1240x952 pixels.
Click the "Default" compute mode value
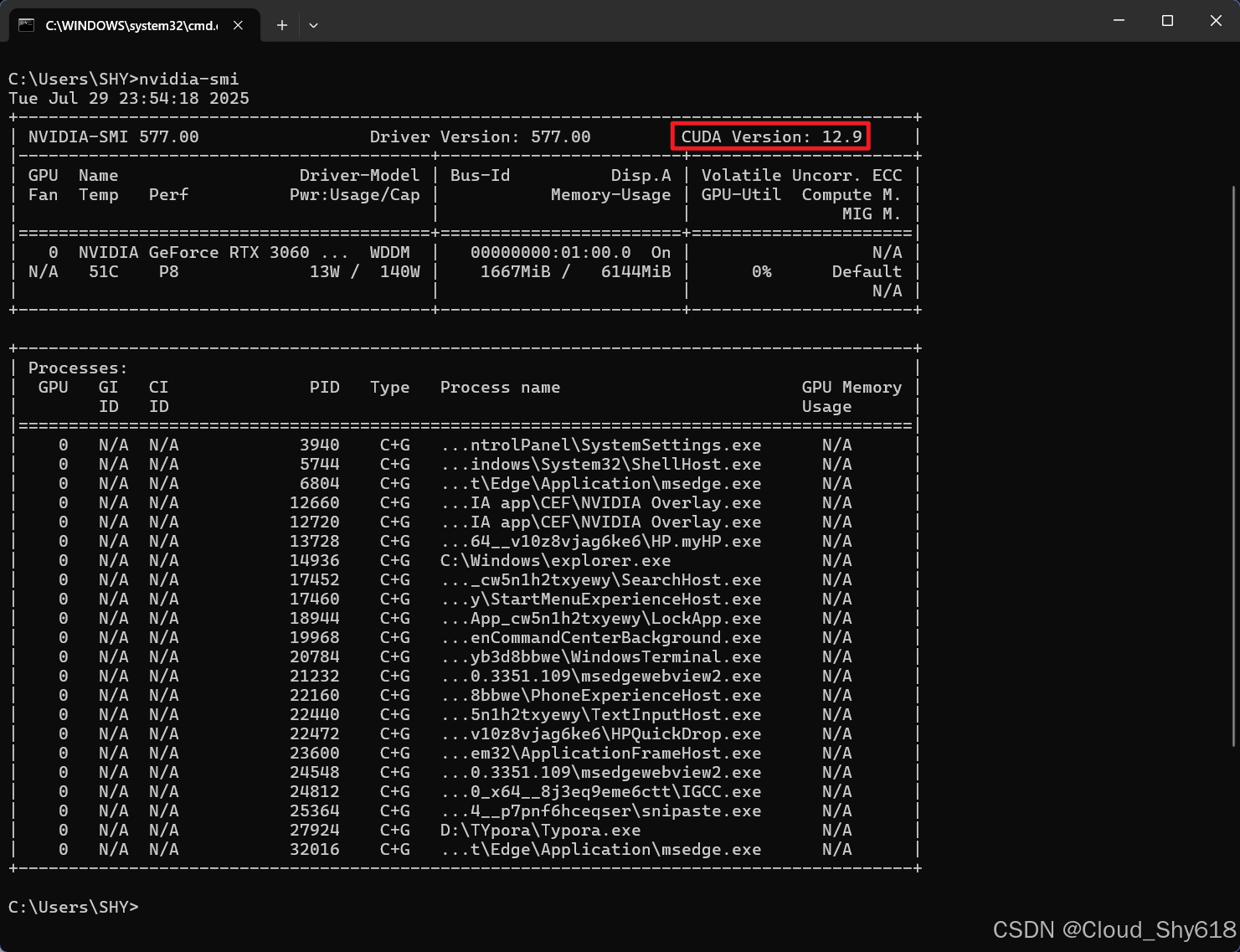[x=867, y=271]
